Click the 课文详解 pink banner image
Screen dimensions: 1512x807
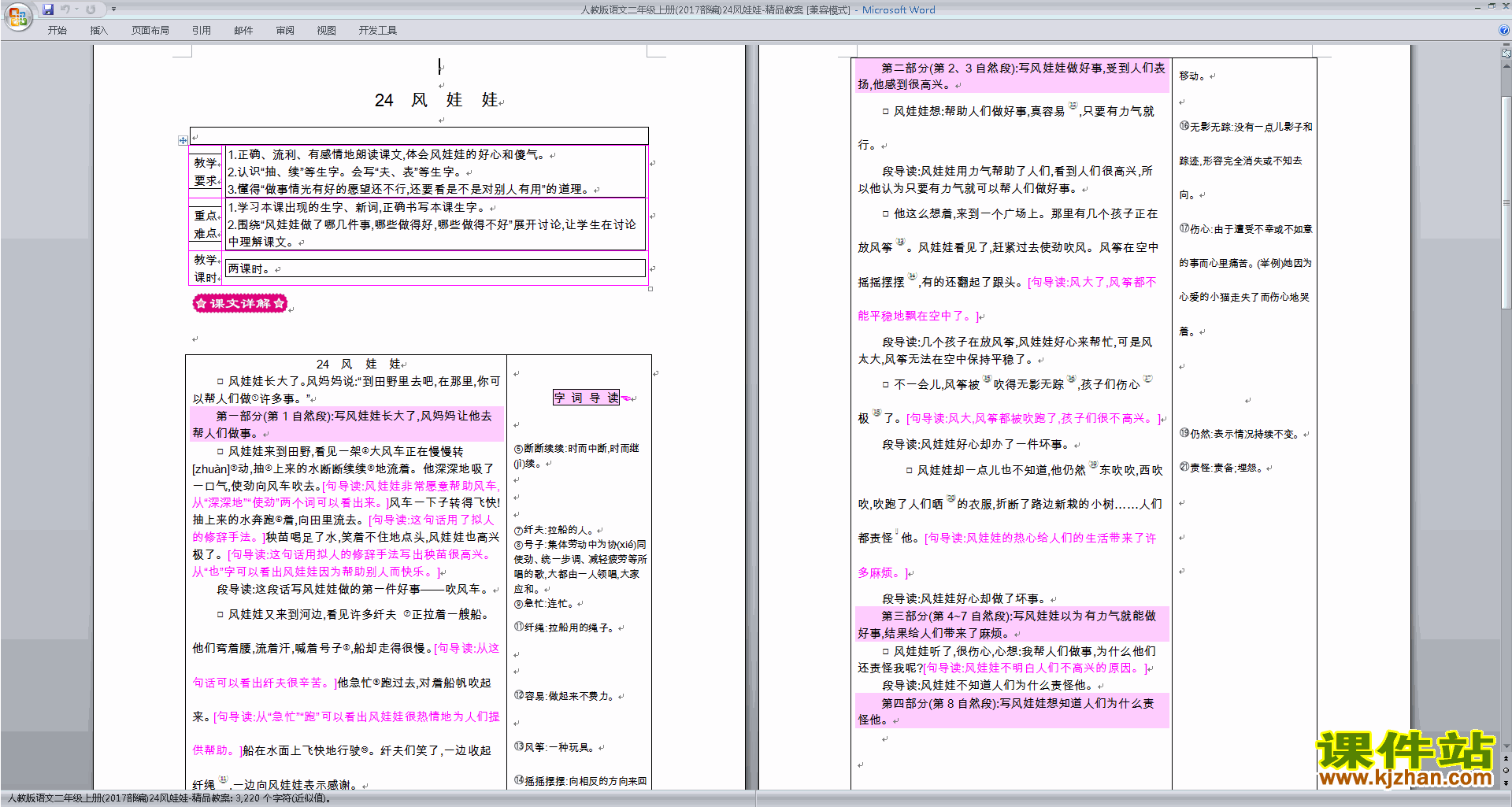(x=240, y=303)
